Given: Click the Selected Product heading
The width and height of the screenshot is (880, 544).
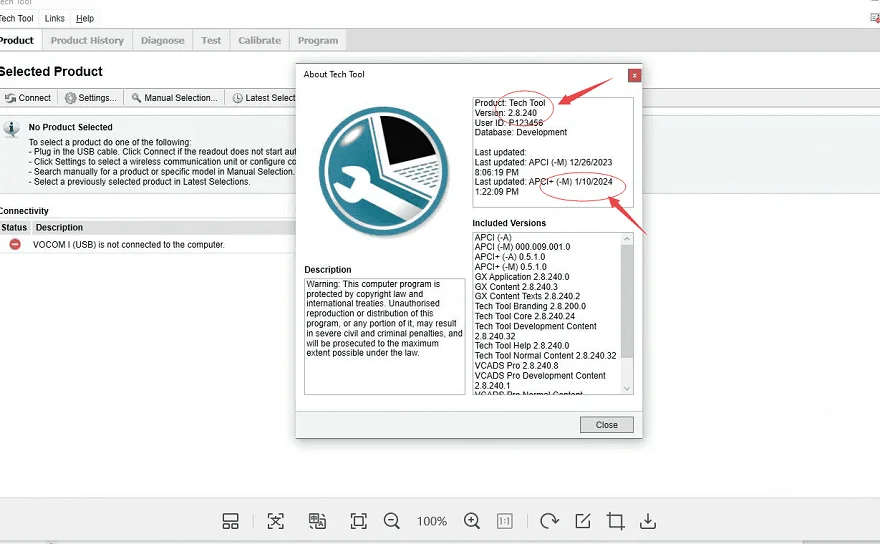Looking at the screenshot, I should [51, 72].
